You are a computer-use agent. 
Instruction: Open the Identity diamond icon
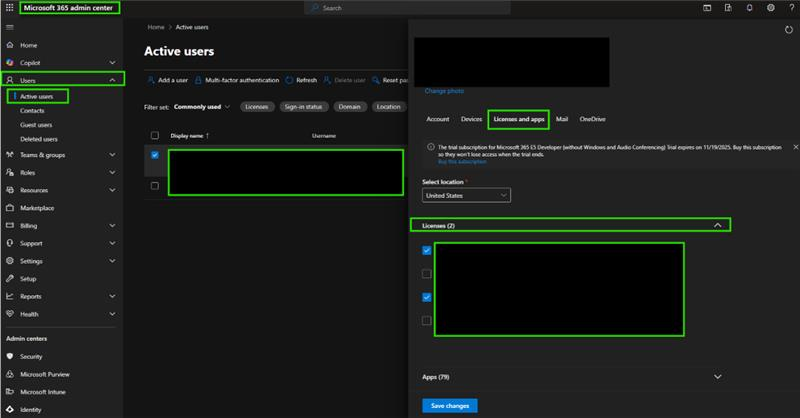[10, 409]
